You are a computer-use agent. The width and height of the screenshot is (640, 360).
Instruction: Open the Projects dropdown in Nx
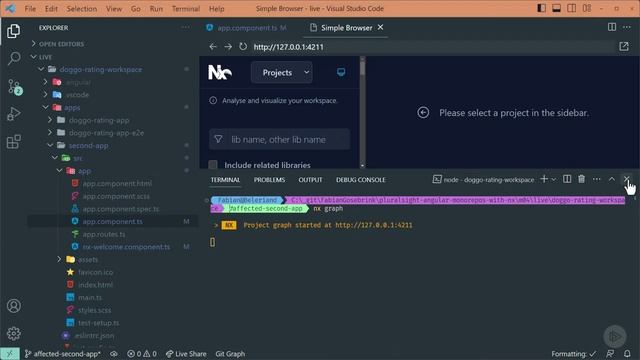(282, 72)
